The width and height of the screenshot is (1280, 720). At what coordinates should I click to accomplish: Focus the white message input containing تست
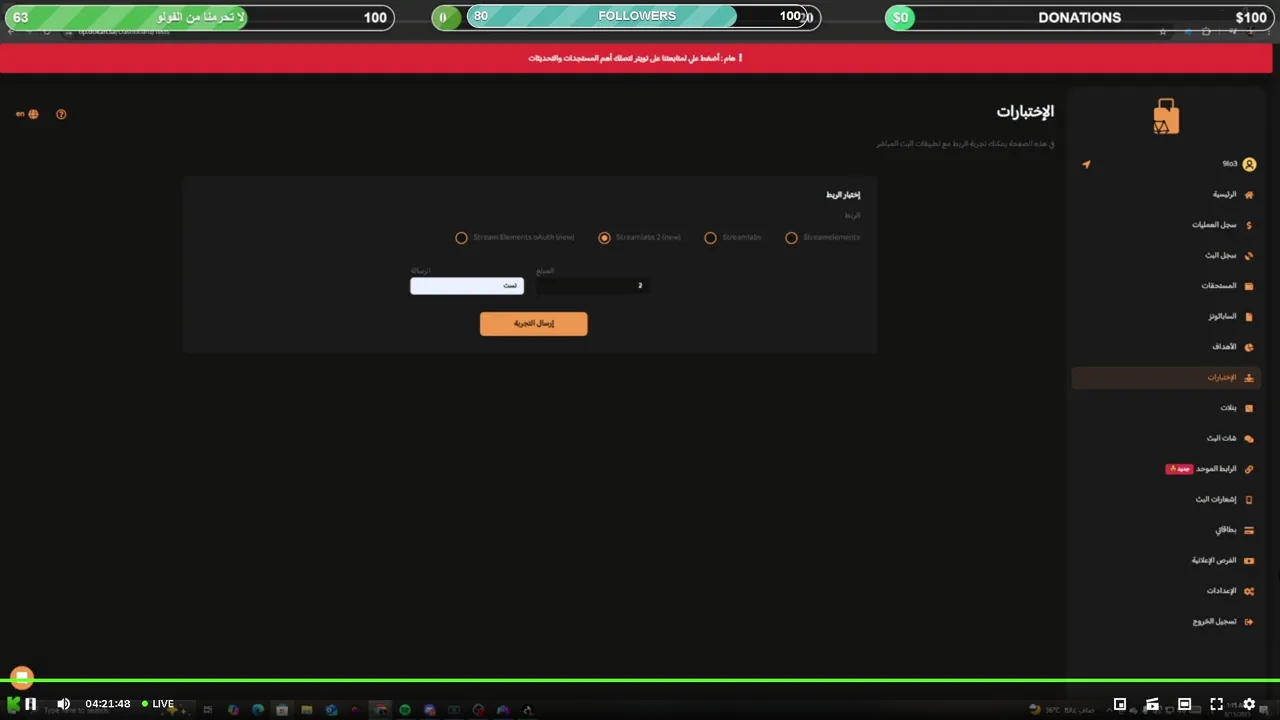[x=467, y=286]
